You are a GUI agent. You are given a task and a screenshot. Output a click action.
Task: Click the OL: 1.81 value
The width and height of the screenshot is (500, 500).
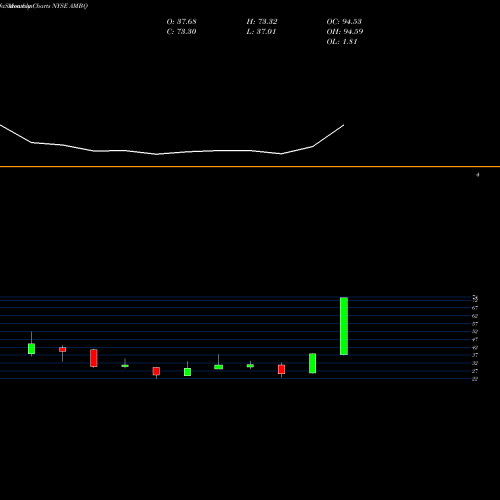tap(342, 41)
